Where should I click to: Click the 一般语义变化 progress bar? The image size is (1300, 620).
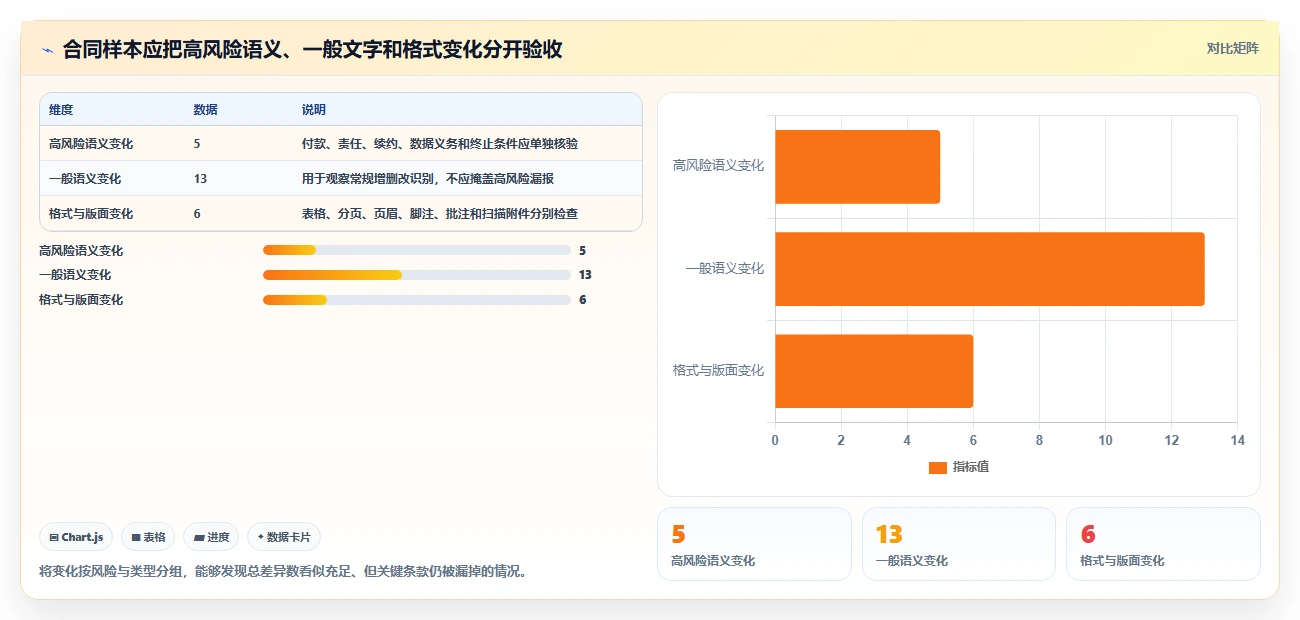pyautogui.click(x=416, y=275)
